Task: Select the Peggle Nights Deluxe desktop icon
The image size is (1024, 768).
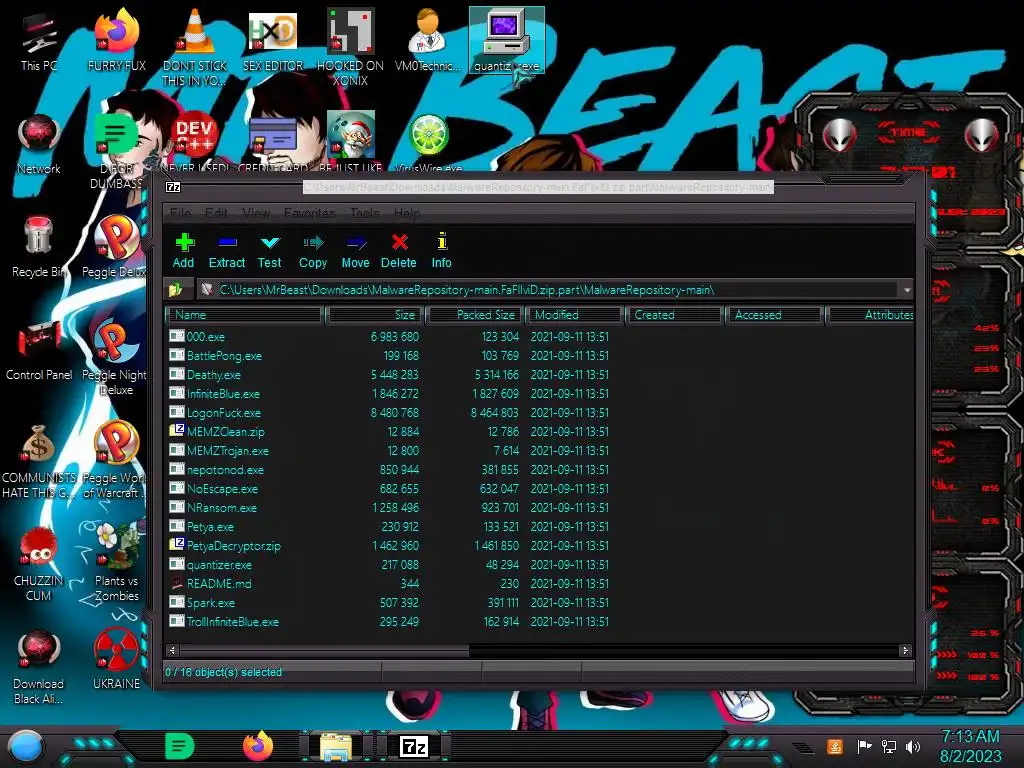Action: pyautogui.click(x=116, y=358)
